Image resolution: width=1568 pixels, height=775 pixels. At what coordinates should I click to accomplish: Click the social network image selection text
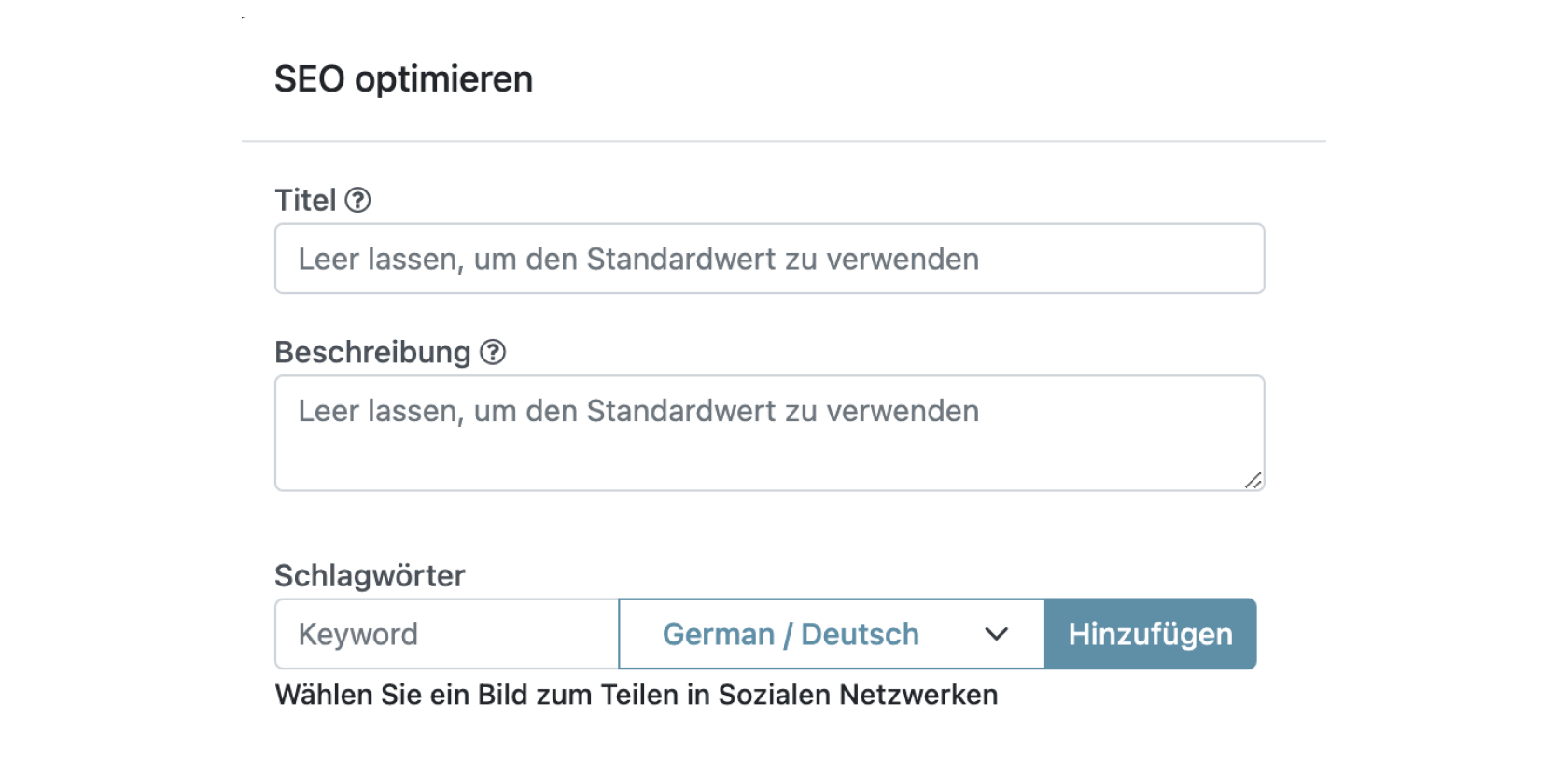point(636,695)
